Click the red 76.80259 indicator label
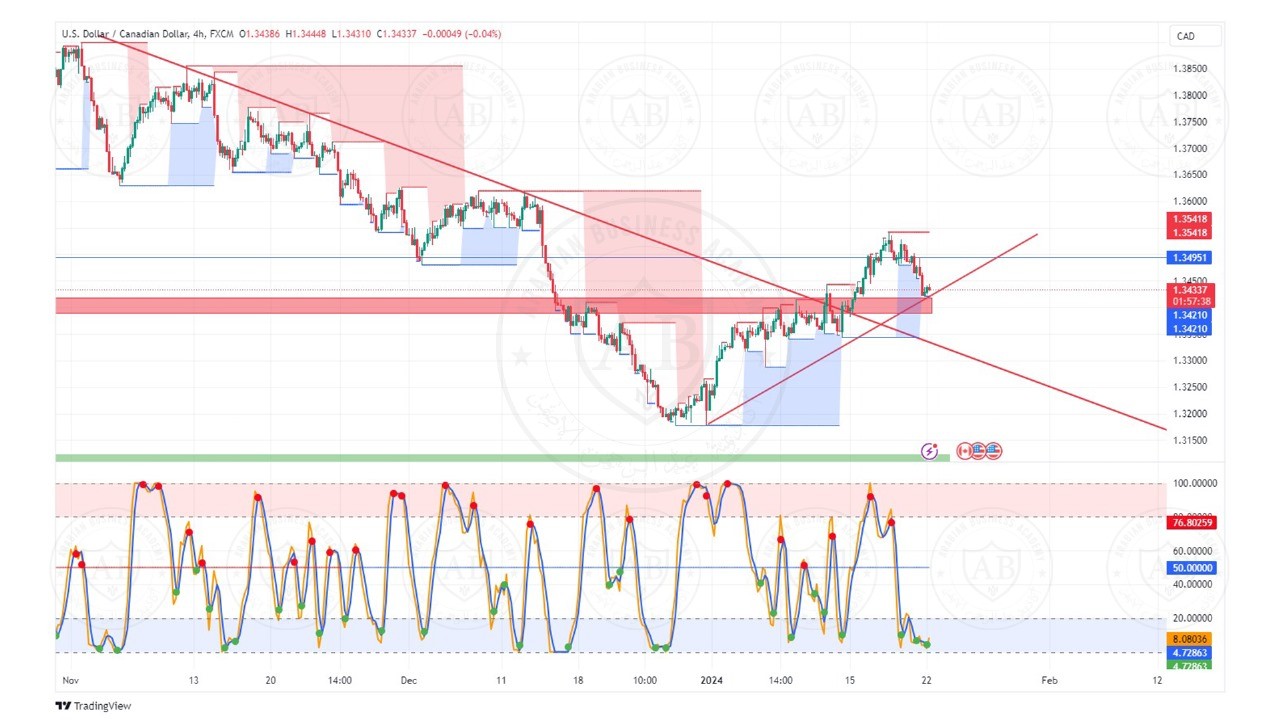 point(1194,522)
